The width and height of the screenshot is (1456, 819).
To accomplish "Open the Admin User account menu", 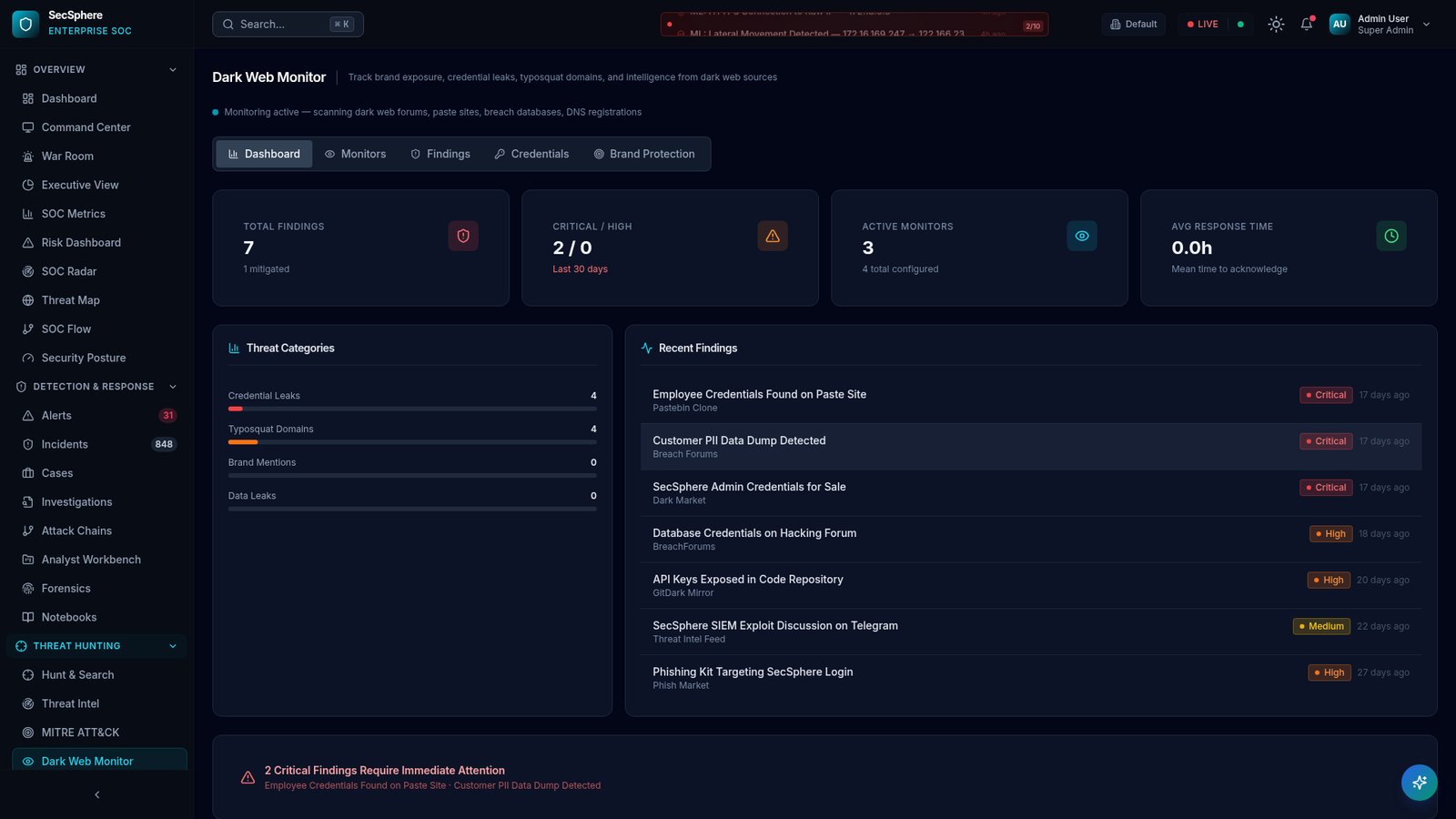I will (1380, 25).
